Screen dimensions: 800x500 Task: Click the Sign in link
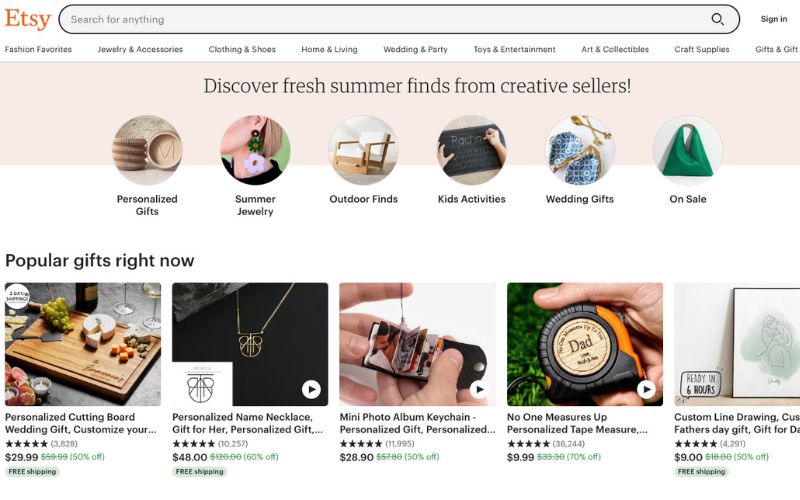[773, 19]
